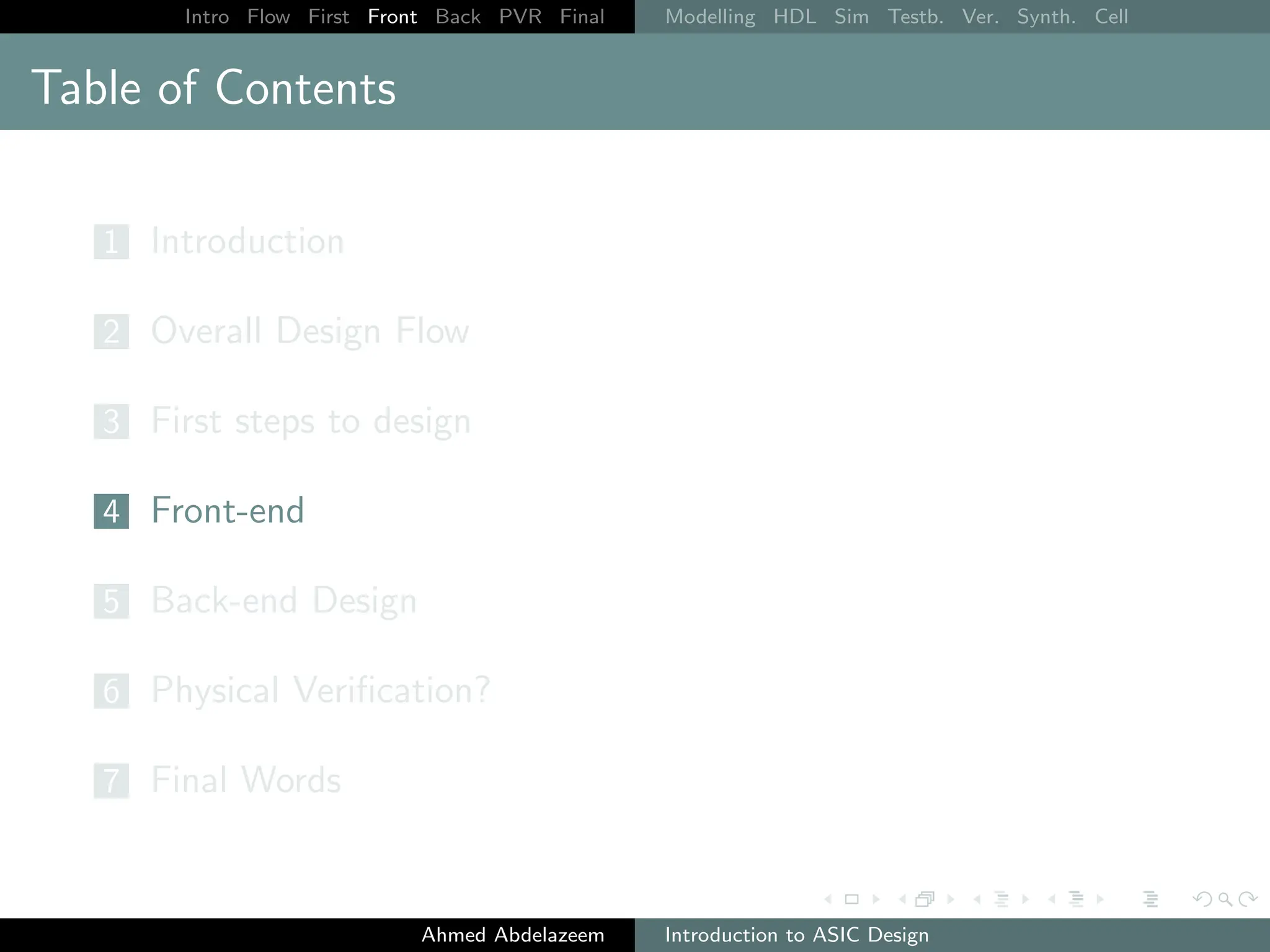Click the Front-end contents entry
Screen dimensions: 1270x952
click(x=228, y=511)
